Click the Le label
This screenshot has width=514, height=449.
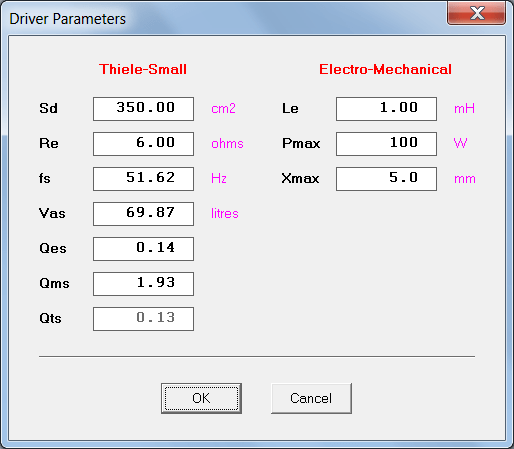click(290, 108)
